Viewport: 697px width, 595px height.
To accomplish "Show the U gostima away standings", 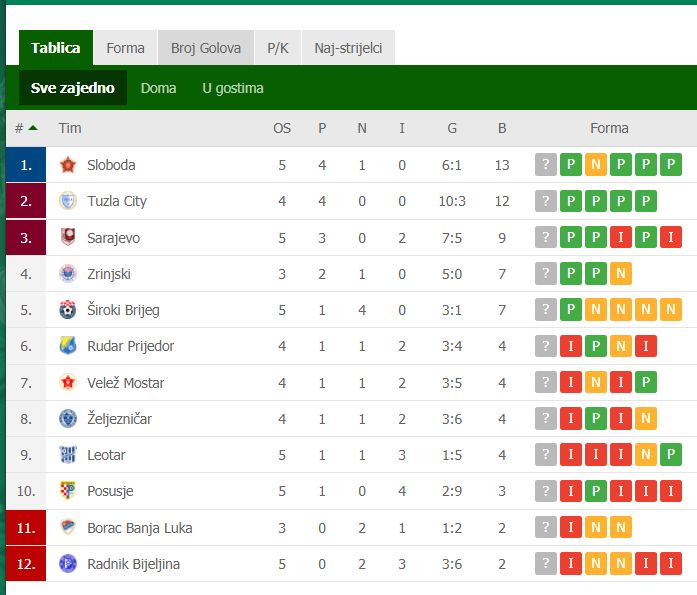I will 233,88.
